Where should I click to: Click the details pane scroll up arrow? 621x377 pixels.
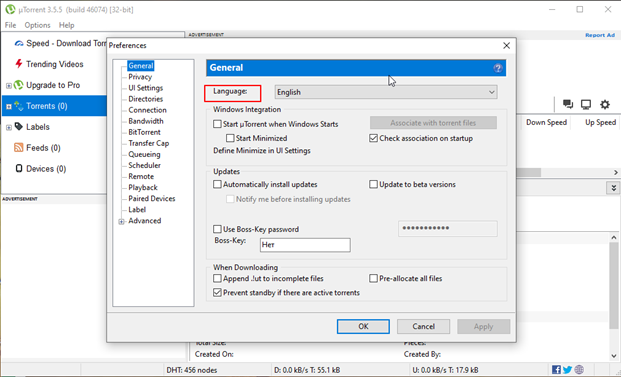(614, 238)
